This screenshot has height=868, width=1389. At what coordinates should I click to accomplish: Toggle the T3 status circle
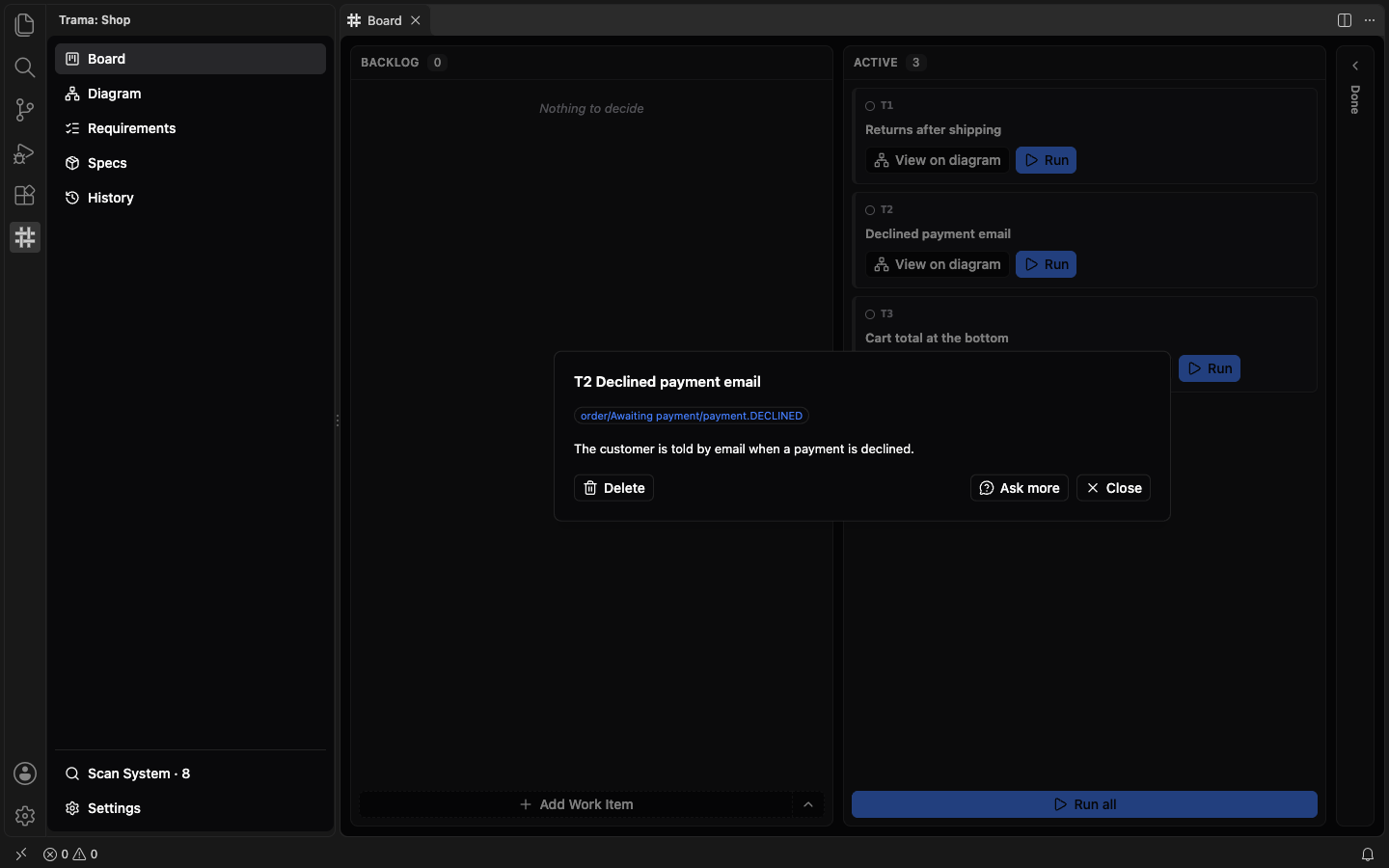pos(870,314)
